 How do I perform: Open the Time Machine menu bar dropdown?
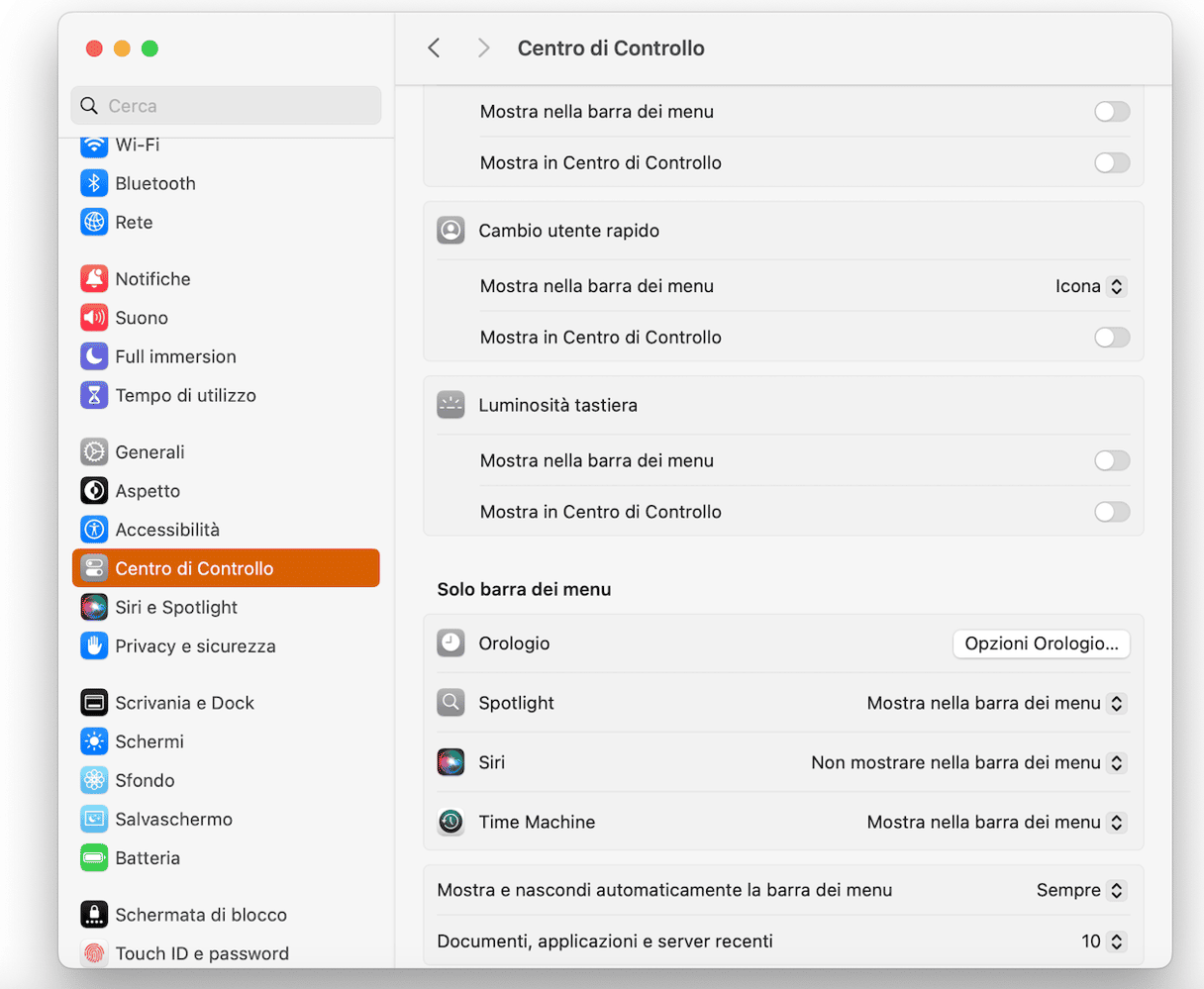(x=996, y=822)
